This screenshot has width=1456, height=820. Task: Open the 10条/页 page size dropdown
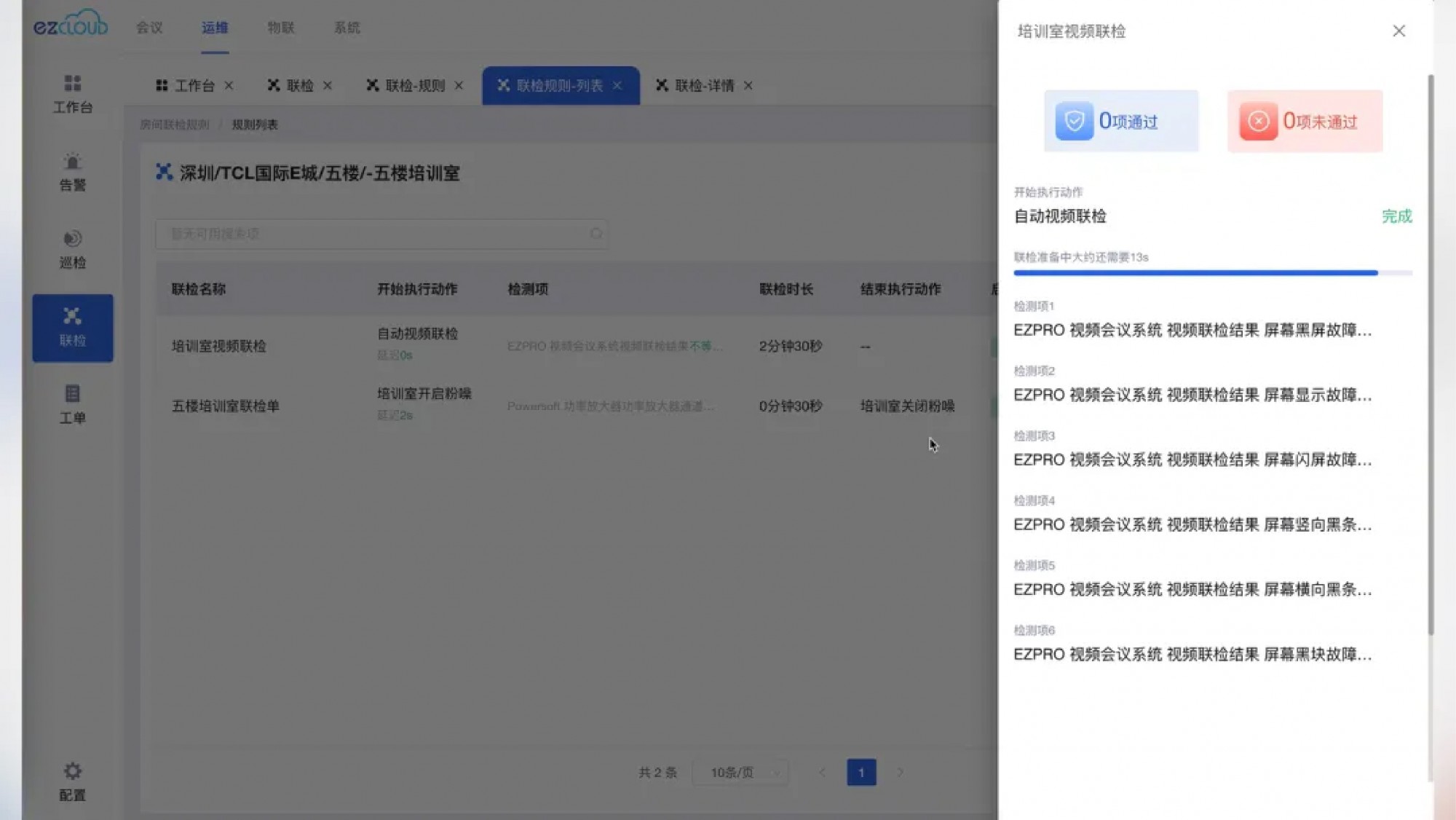pos(740,772)
